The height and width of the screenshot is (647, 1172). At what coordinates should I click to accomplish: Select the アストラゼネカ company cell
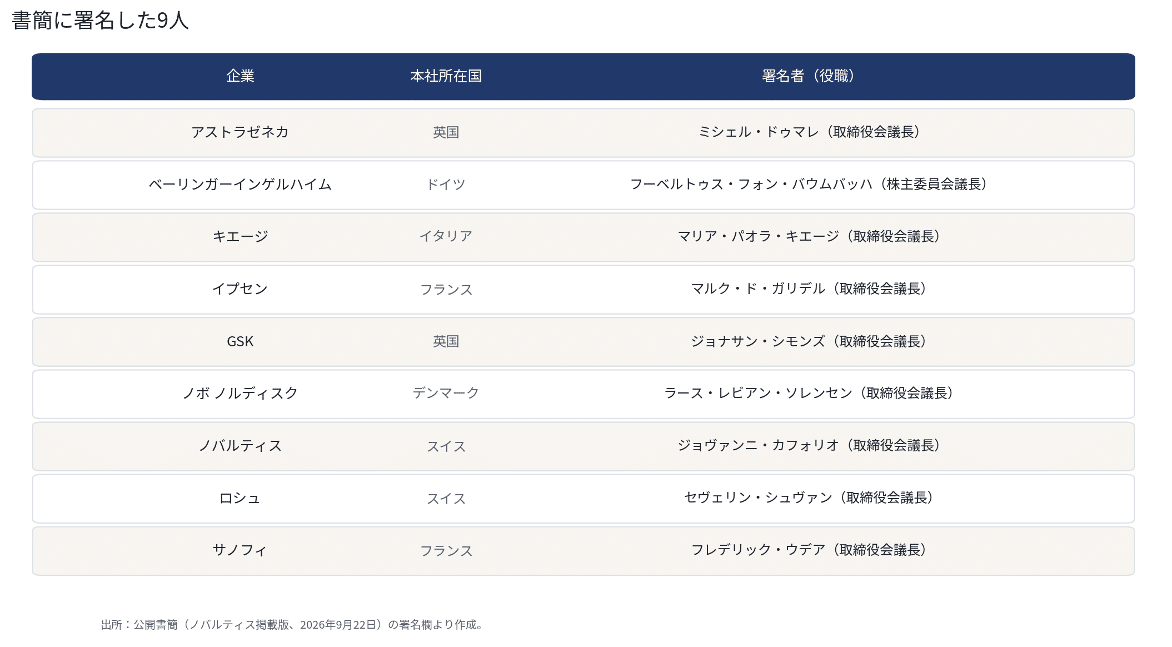[240, 132]
